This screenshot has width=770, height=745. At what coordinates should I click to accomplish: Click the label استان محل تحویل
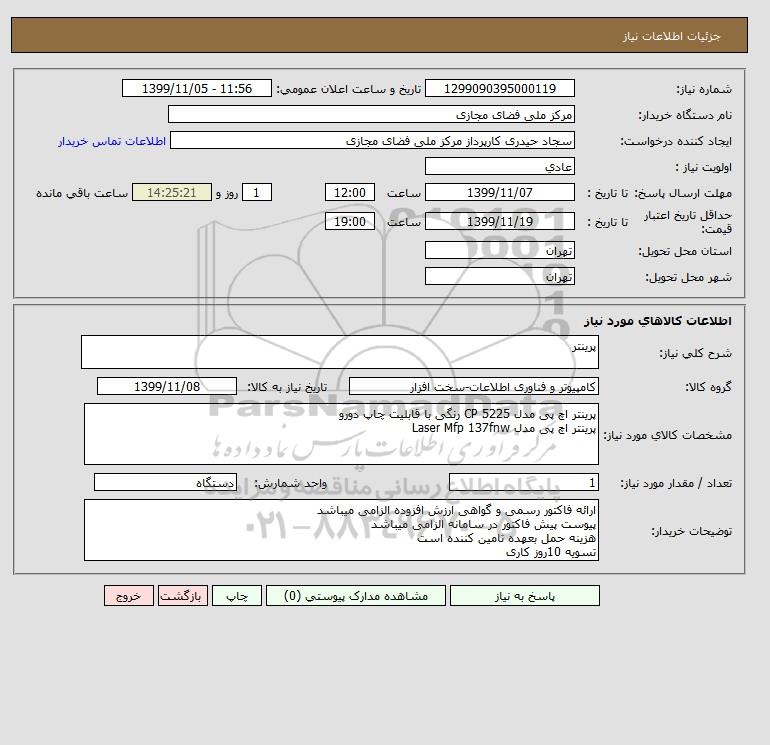pos(685,251)
